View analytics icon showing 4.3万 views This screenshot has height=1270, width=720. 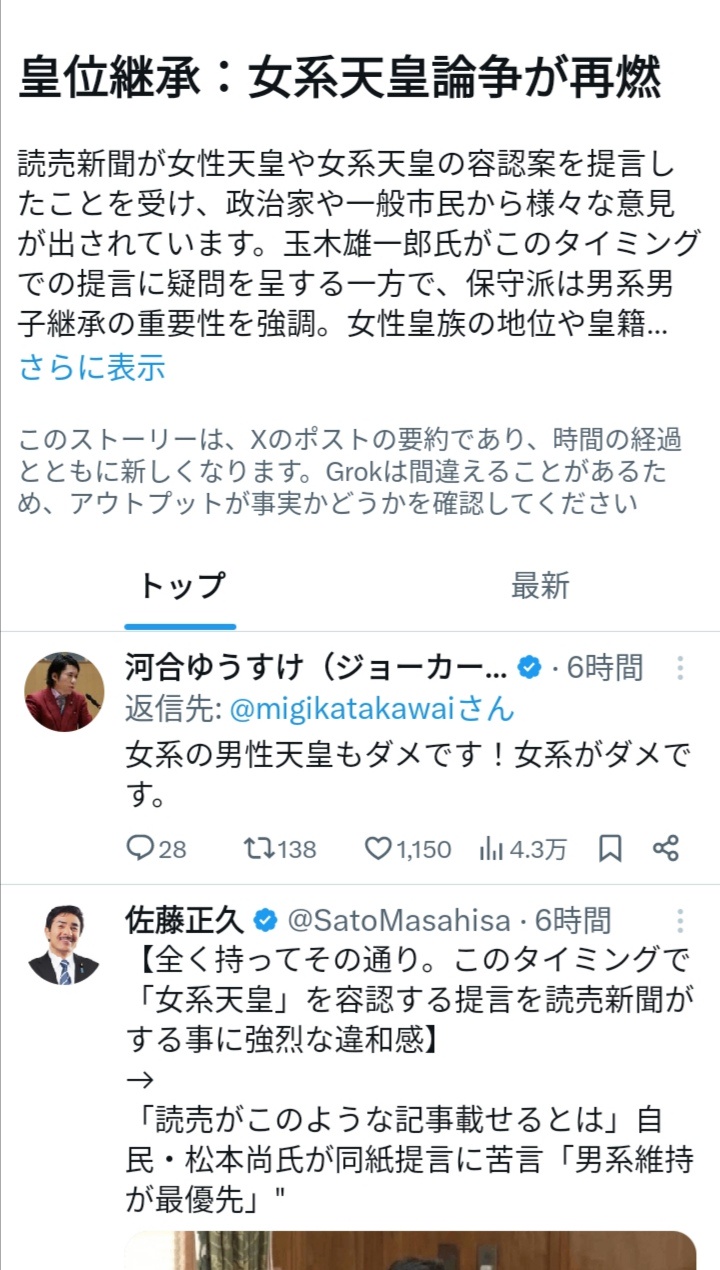point(491,849)
